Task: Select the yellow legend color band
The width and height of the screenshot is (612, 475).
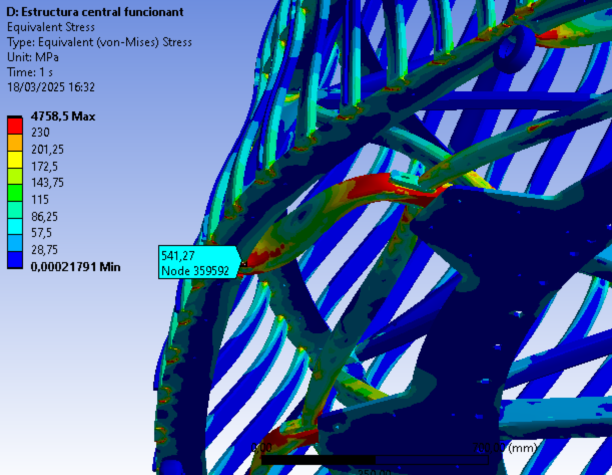Action: (15, 157)
